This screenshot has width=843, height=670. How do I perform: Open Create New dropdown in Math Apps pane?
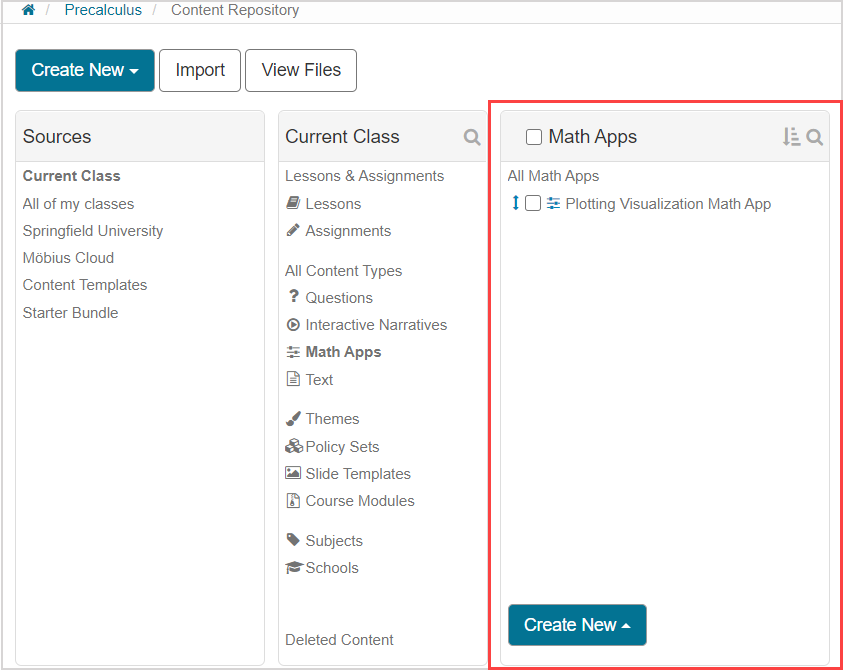click(577, 625)
